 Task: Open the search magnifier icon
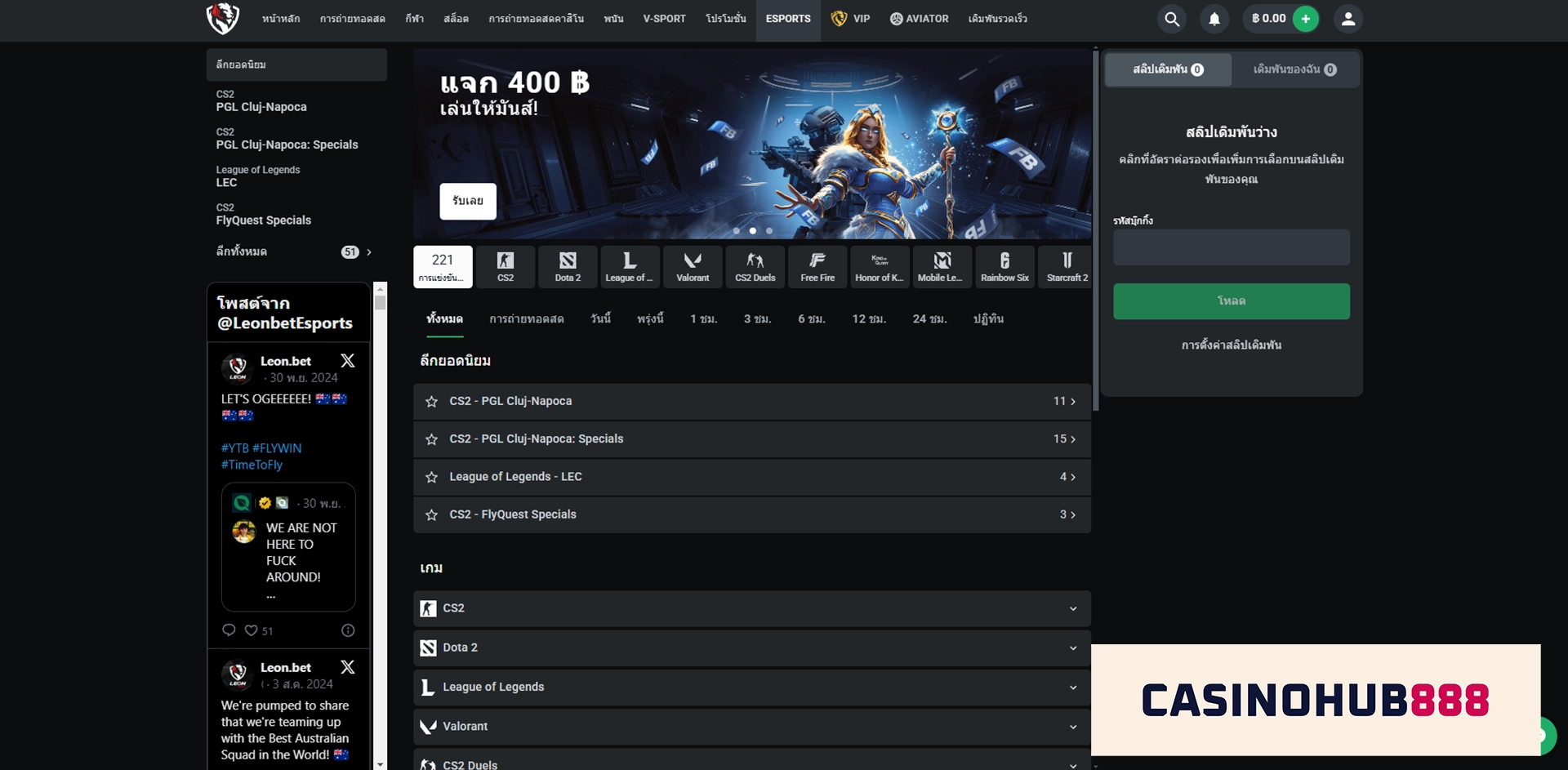(1172, 19)
